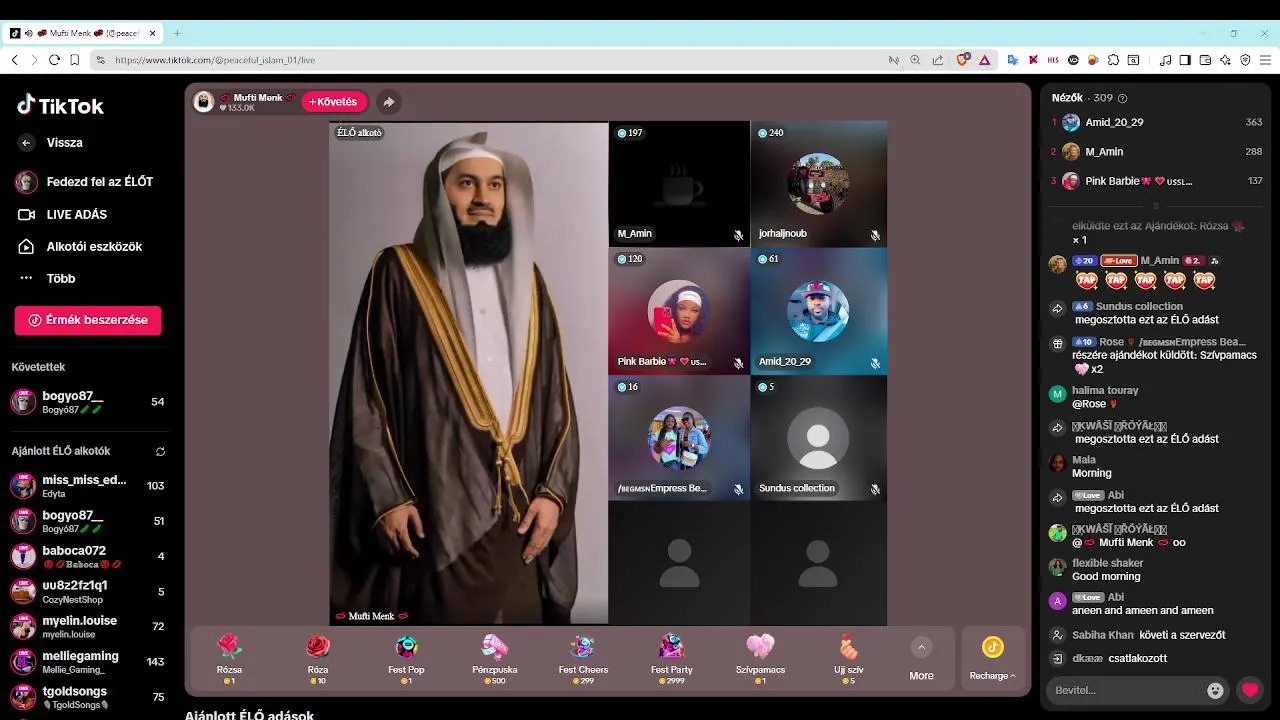Viewport: 1280px width, 720px height.
Task: Send the Pénzpuska gift
Action: point(495,658)
